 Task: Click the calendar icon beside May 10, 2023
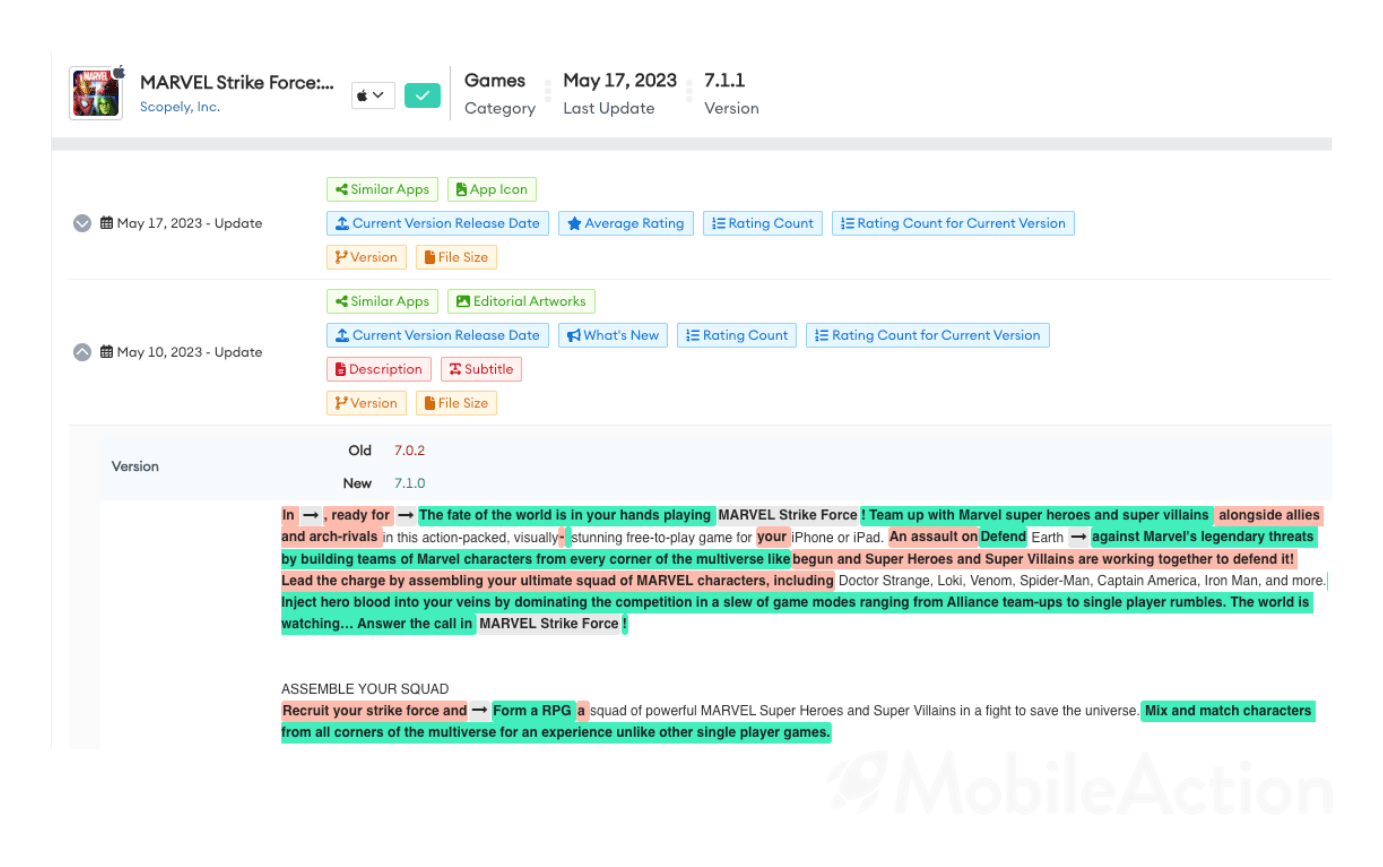[106, 352]
